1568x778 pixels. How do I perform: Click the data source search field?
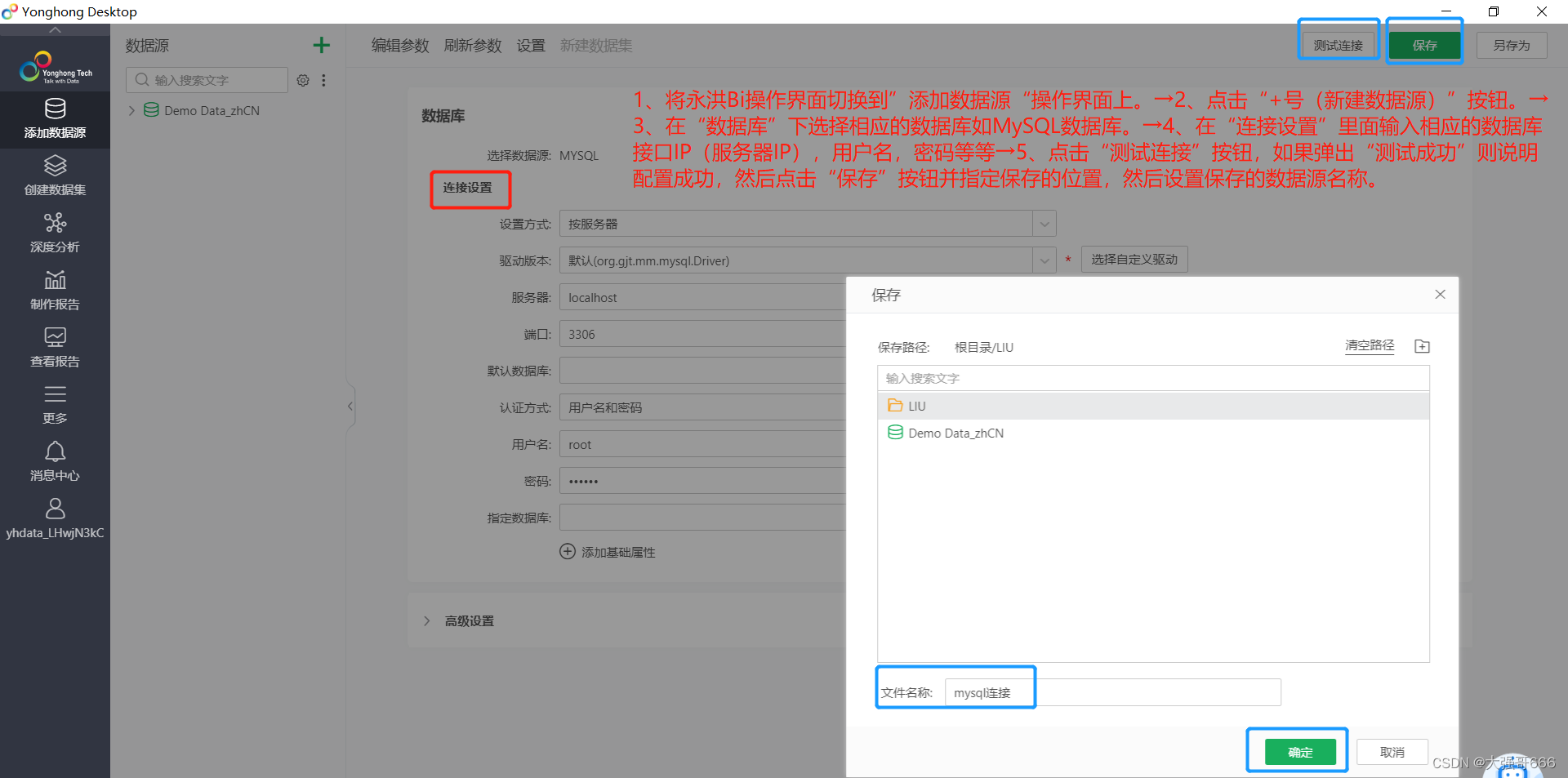[207, 80]
